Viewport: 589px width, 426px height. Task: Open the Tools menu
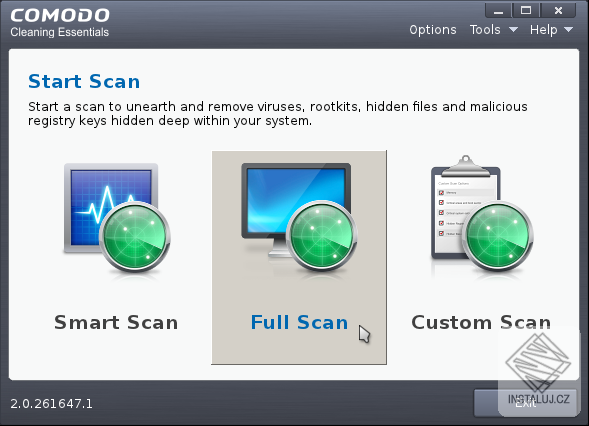tap(485, 30)
